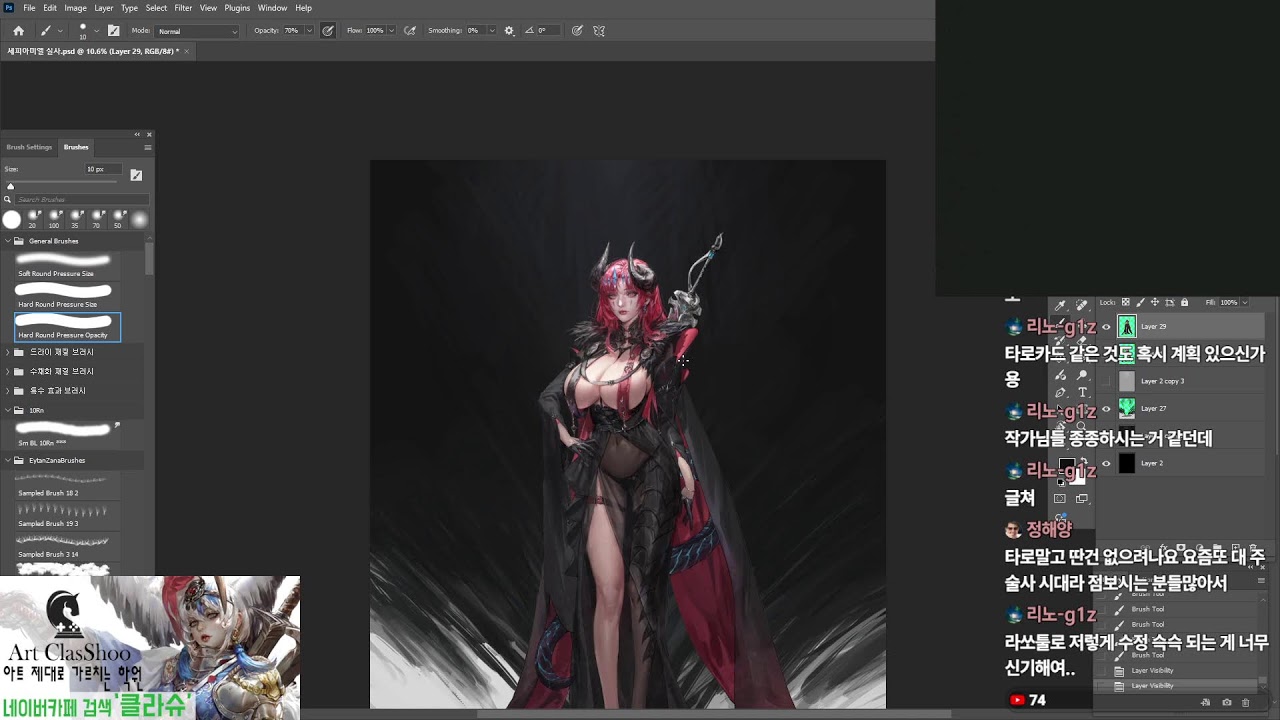This screenshot has width=1280, height=720.
Task: Select the recent brush preset labeled 70
Action: tap(97, 219)
